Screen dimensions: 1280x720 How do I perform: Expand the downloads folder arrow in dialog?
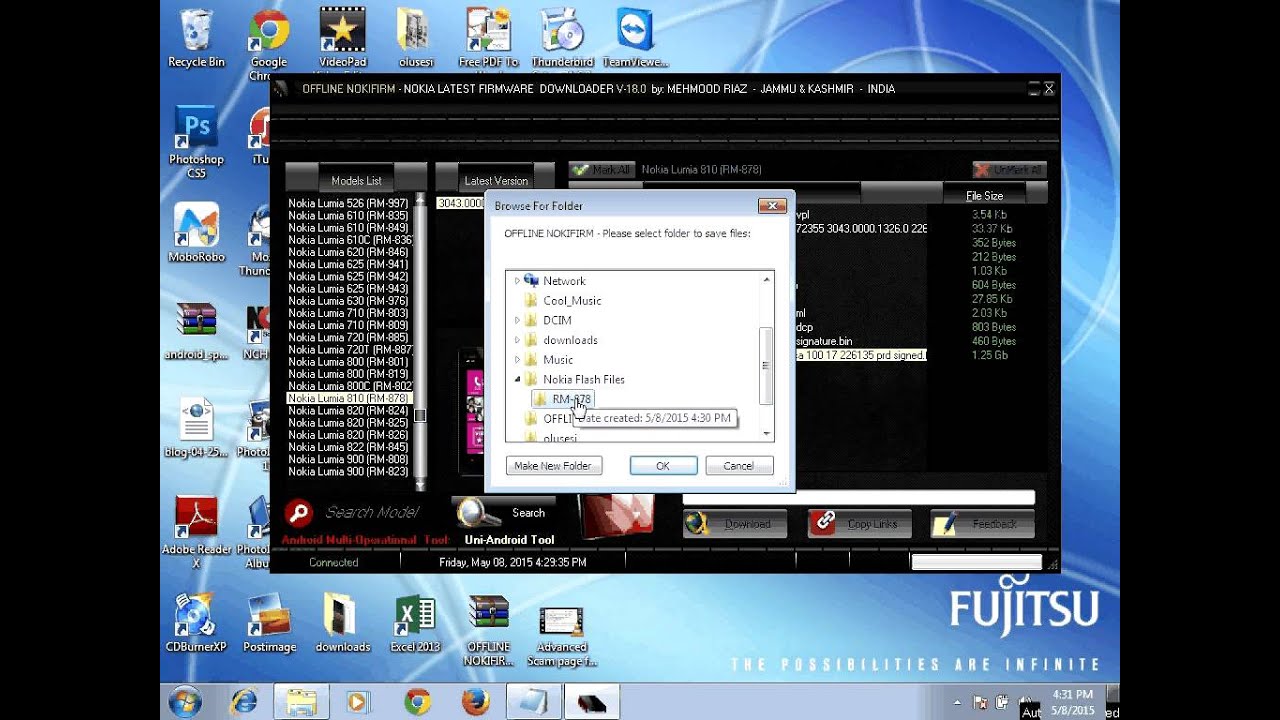pyautogui.click(x=517, y=340)
